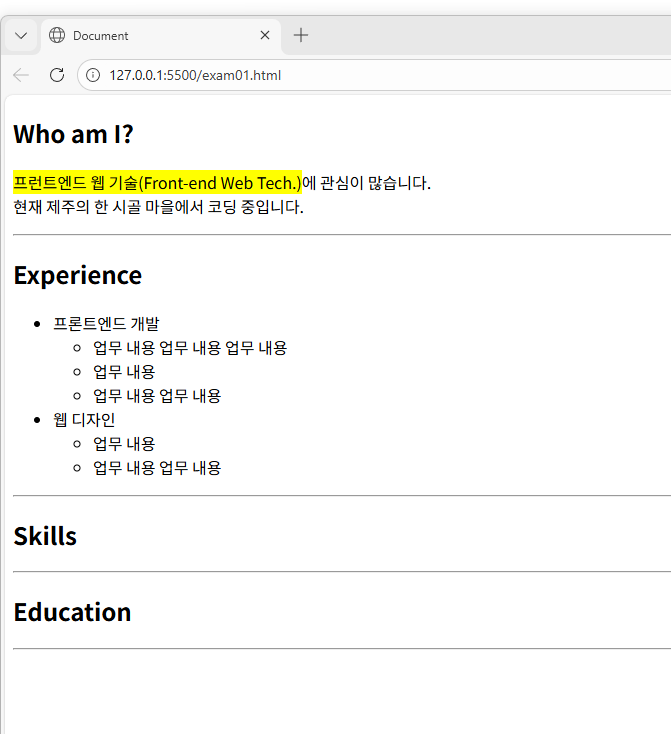Screen dimensions: 671x734
Task: Click the single "업무 내용" under 웹 디자인
Action: [x=124, y=443]
